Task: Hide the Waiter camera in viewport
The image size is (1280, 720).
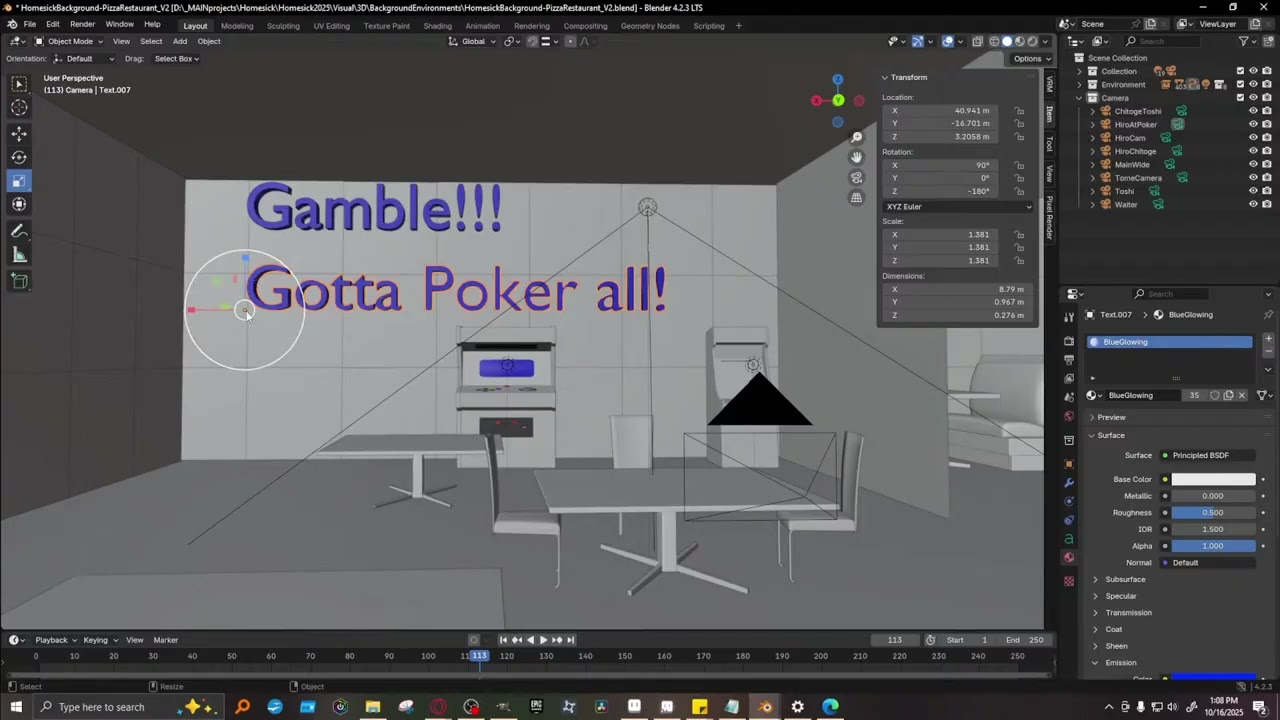Action: pos(1253,205)
